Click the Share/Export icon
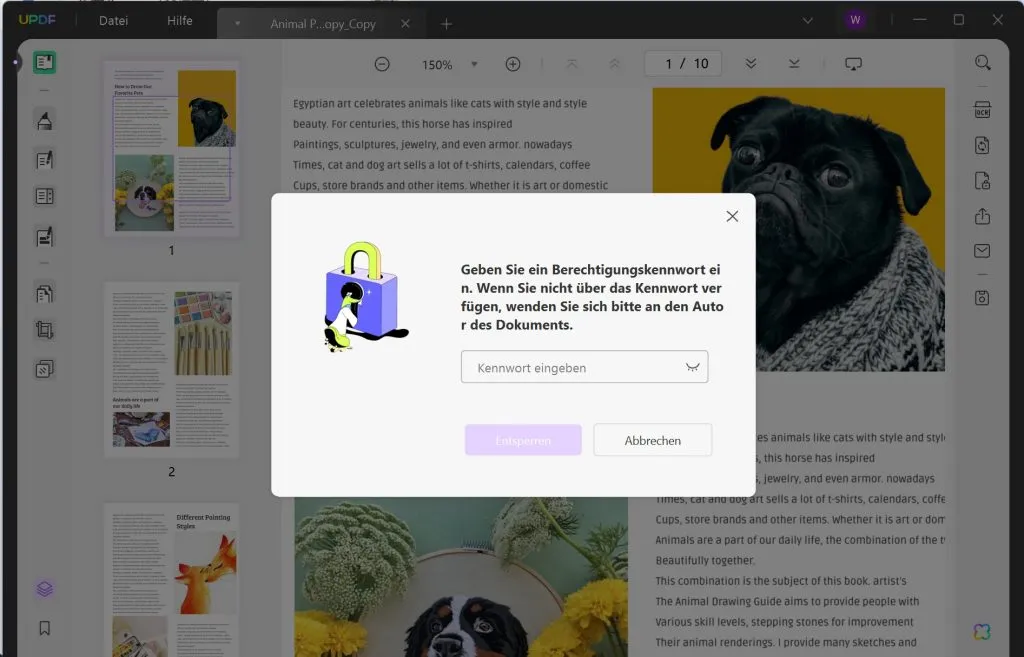Image resolution: width=1024 pixels, height=657 pixels. click(x=981, y=217)
